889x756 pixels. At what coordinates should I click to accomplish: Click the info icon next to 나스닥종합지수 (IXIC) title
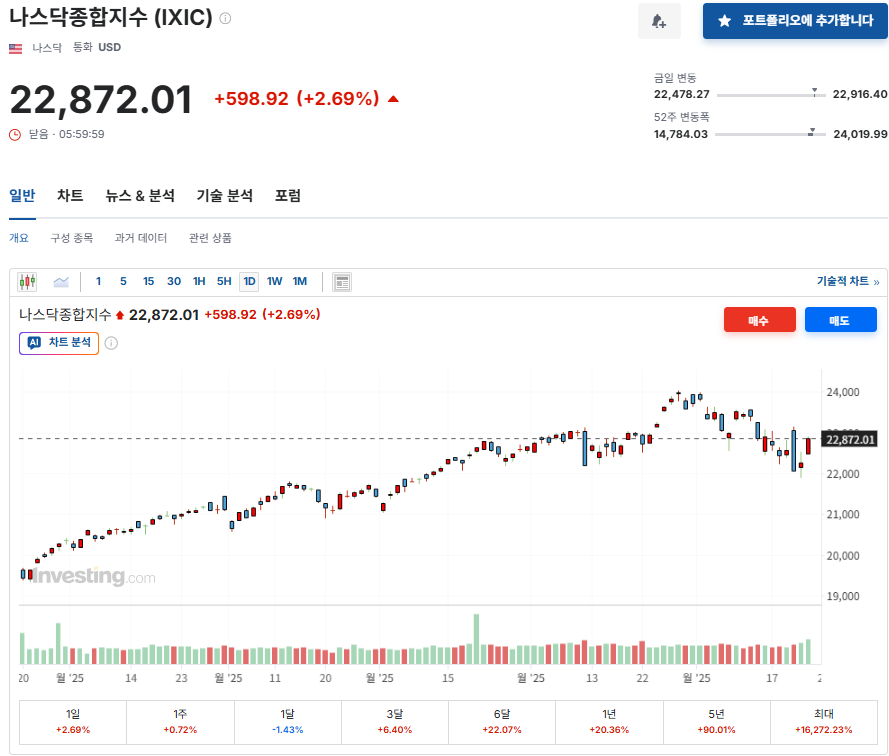pyautogui.click(x=225, y=18)
